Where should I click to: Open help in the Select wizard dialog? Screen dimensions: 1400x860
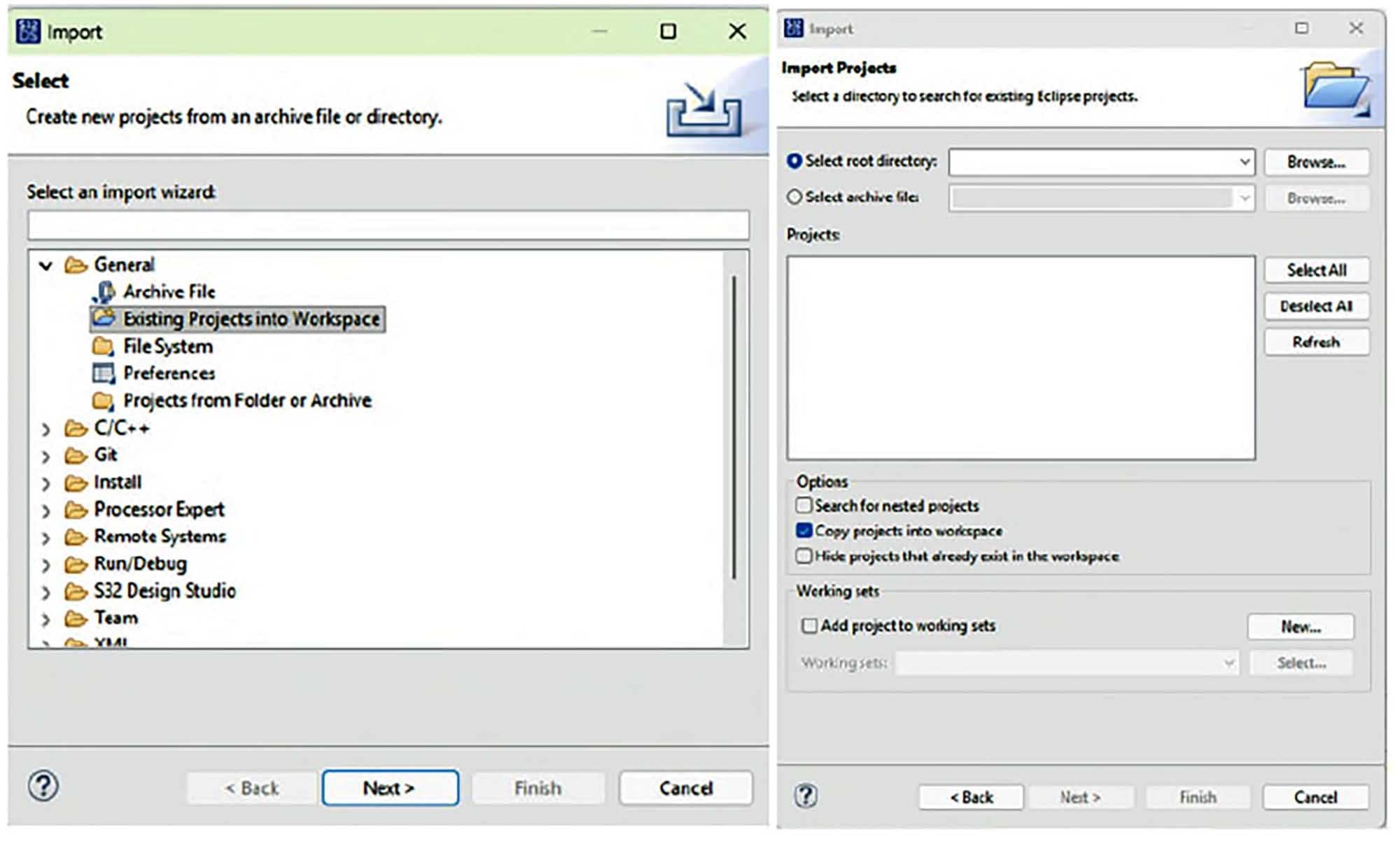(43, 786)
